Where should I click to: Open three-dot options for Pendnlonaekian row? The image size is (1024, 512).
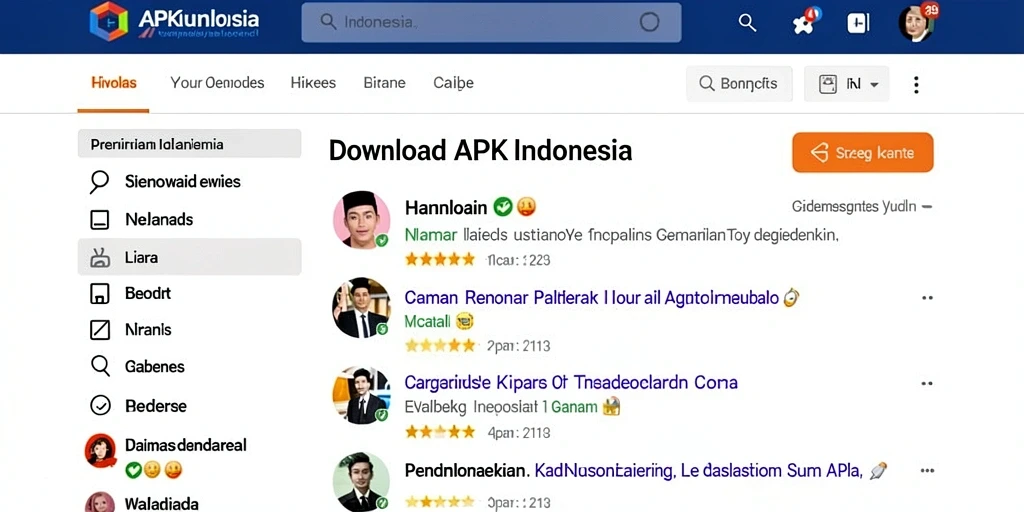pos(927,470)
